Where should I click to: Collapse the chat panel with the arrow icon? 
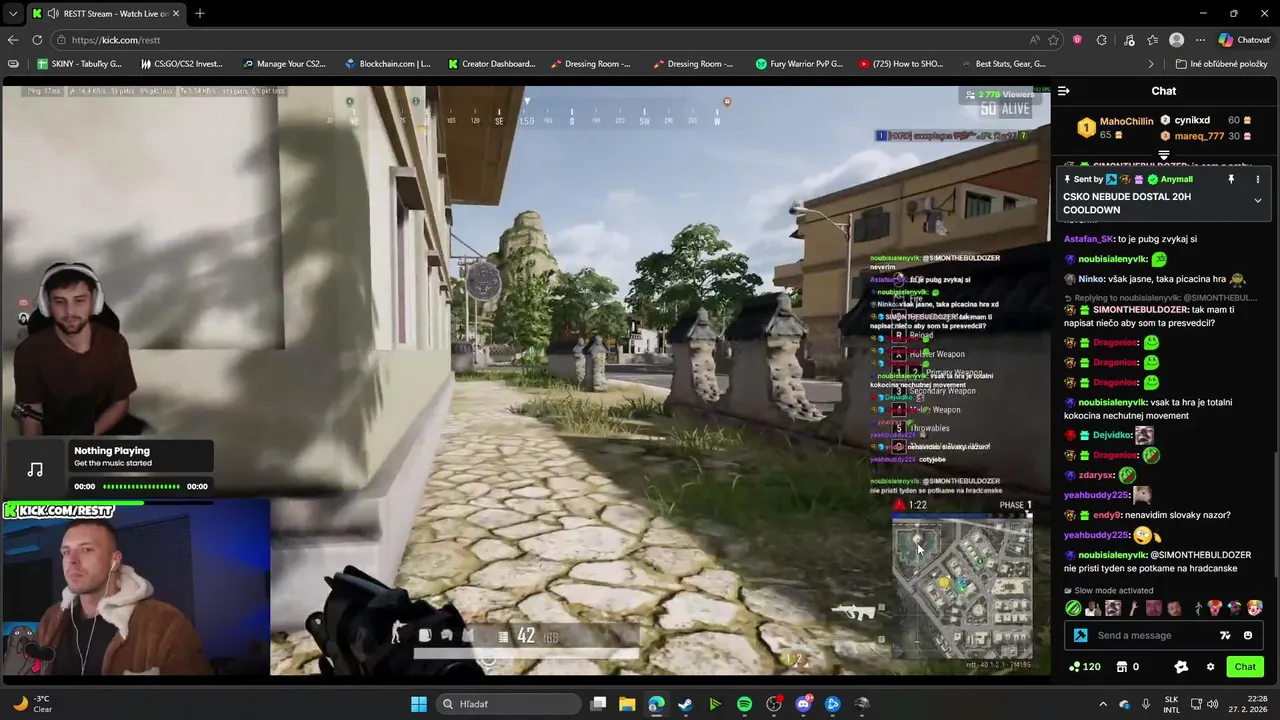[x=1063, y=91]
